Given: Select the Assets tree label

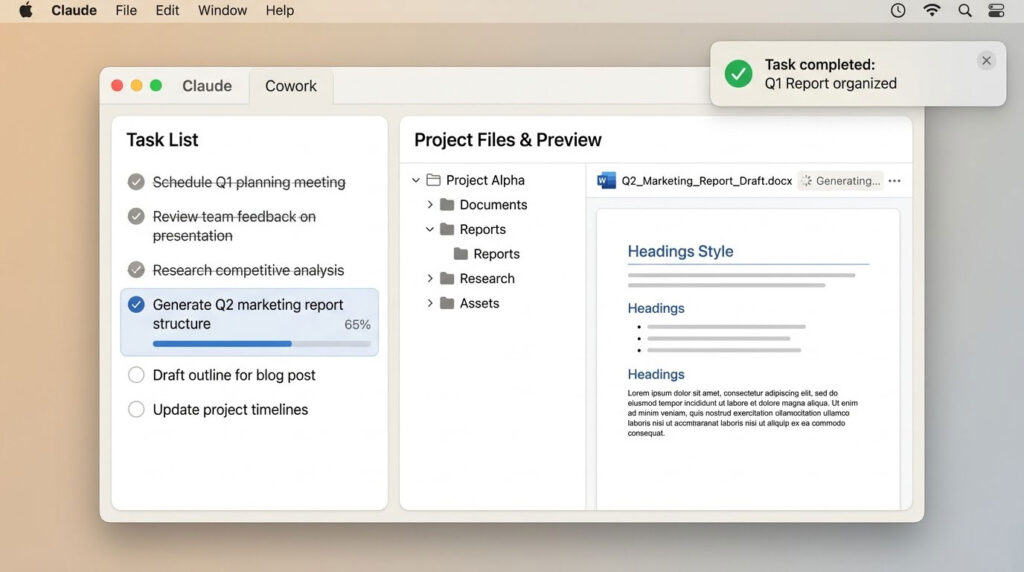Looking at the screenshot, I should pos(479,303).
